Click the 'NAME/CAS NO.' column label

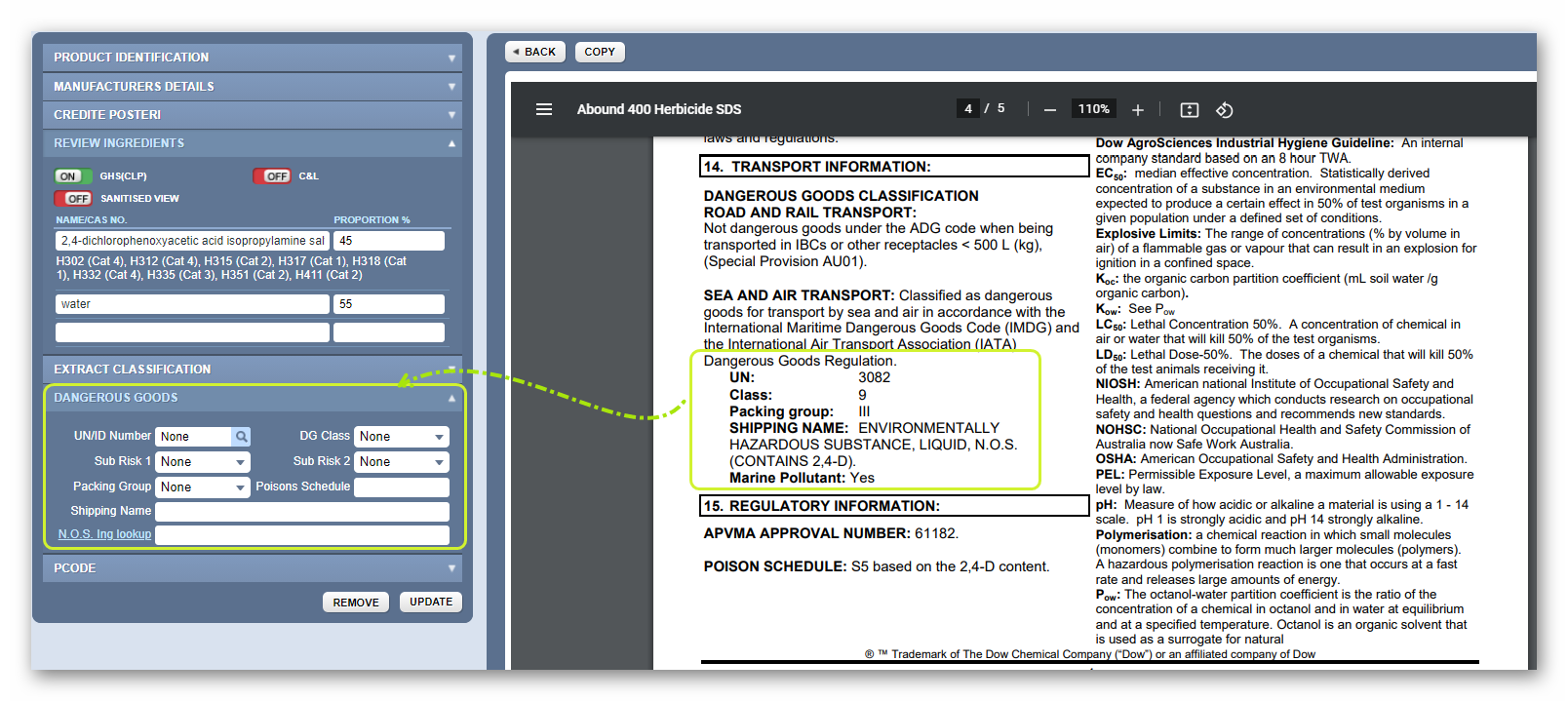tap(91, 220)
